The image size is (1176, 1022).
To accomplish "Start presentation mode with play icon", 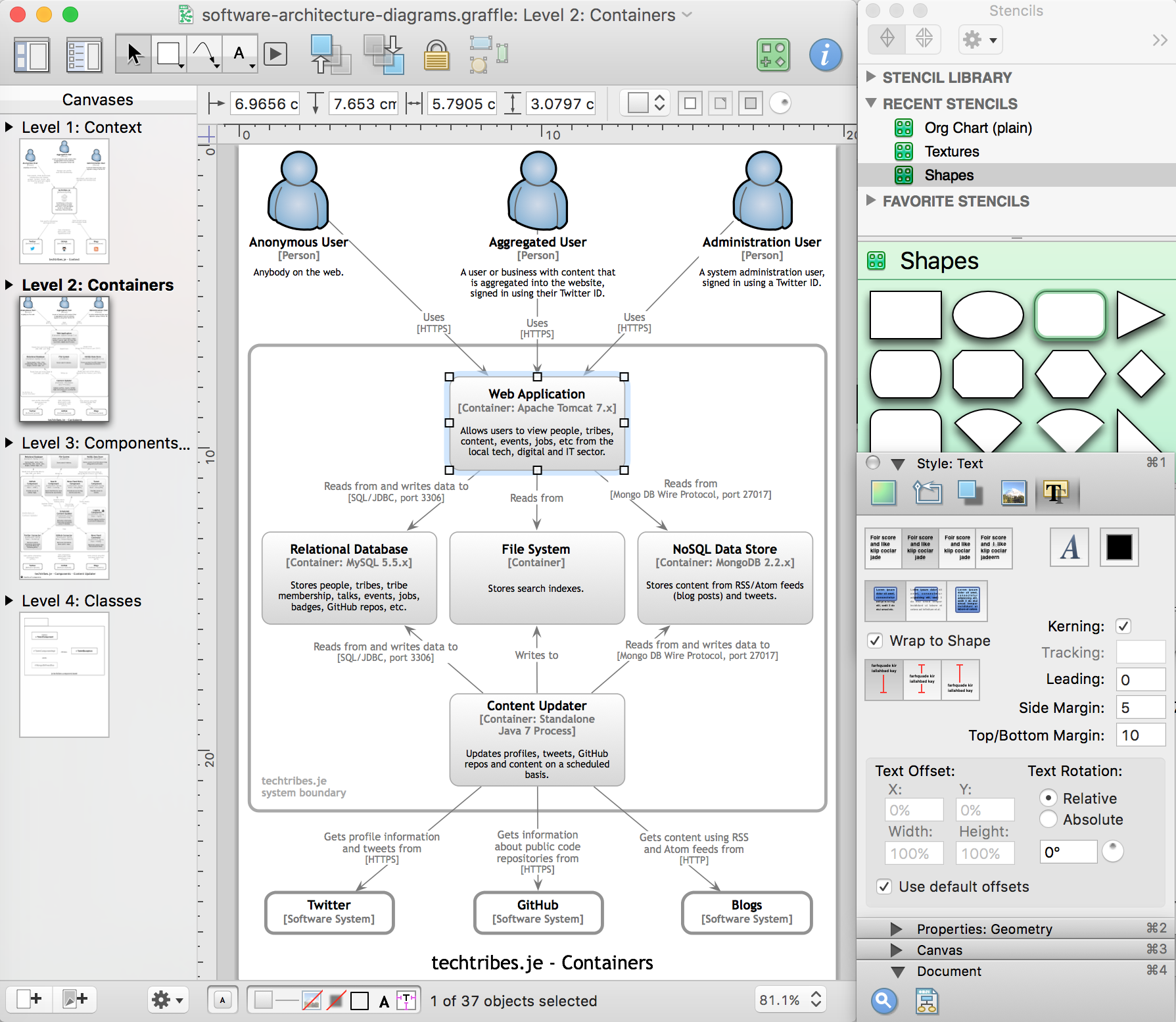I will coord(275,54).
